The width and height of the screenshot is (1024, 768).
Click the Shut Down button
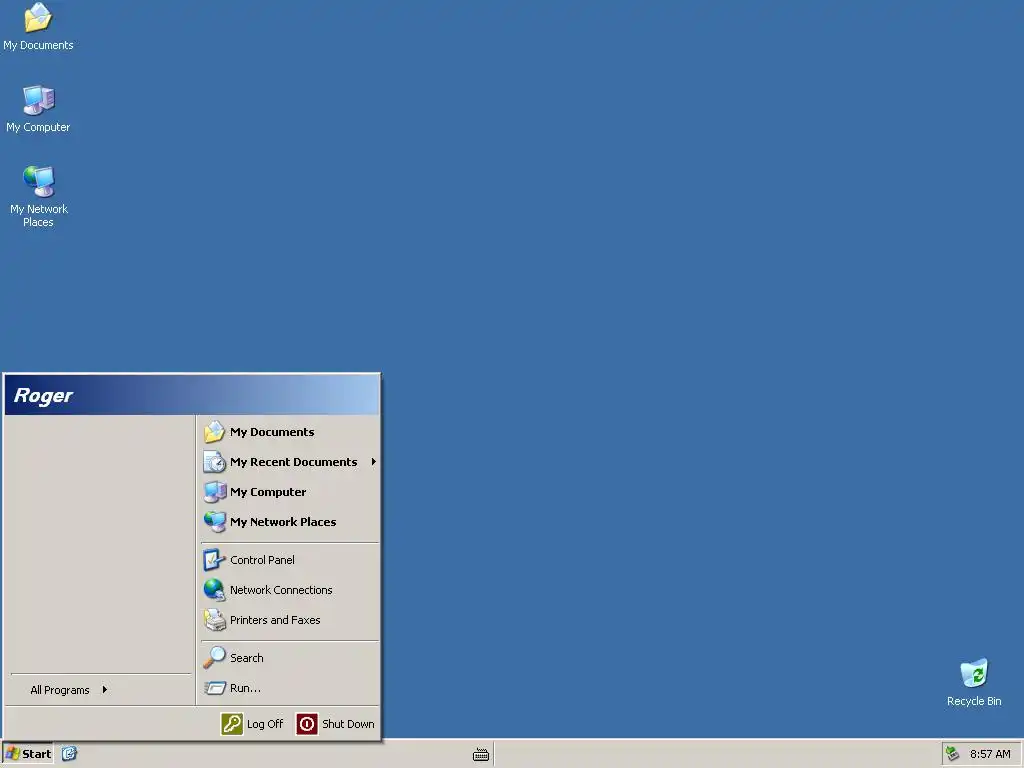pyautogui.click(x=336, y=724)
